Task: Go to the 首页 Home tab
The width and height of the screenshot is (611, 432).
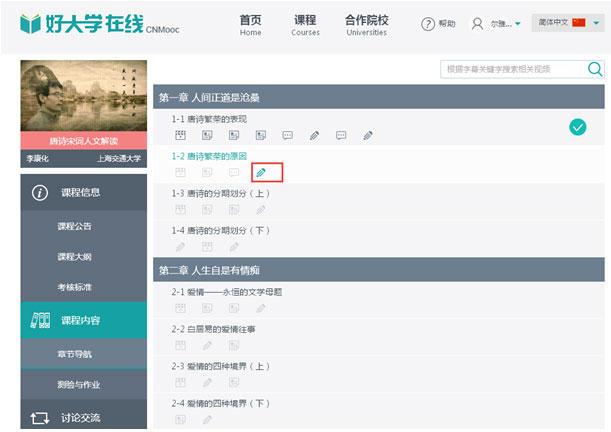Action: tap(250, 25)
